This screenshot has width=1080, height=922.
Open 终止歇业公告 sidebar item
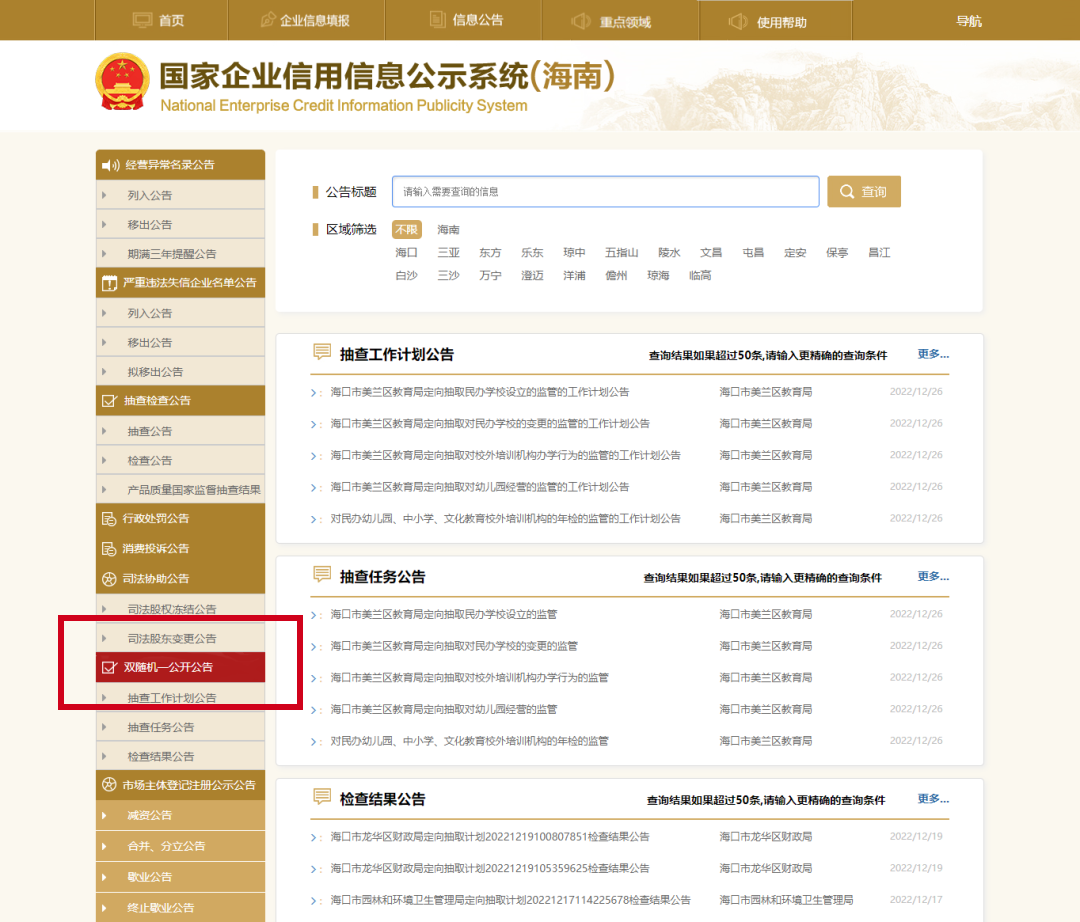pyautogui.click(x=180, y=908)
